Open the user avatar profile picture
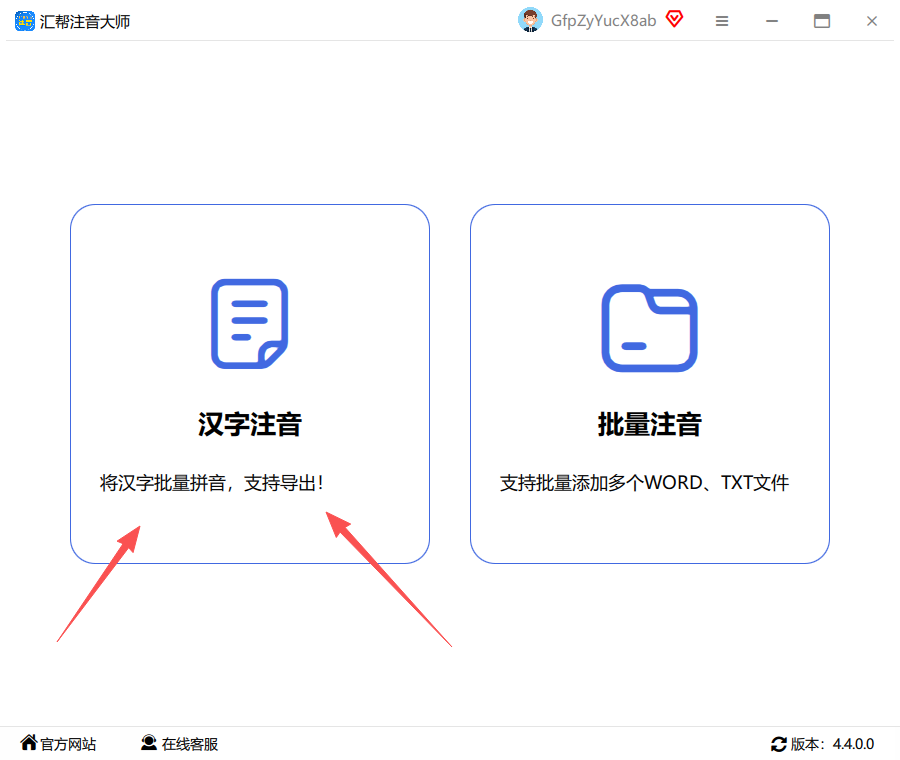This screenshot has width=900, height=760. (x=530, y=20)
